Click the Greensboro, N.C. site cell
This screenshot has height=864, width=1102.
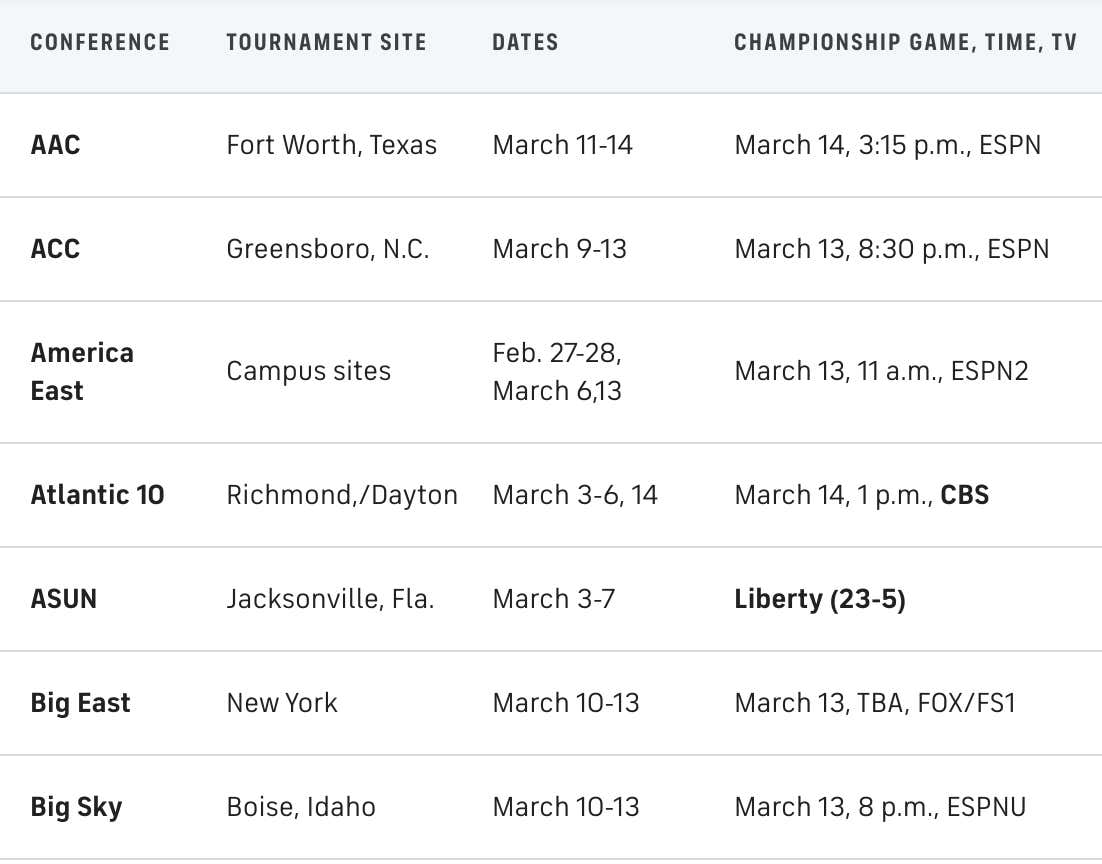point(328,249)
